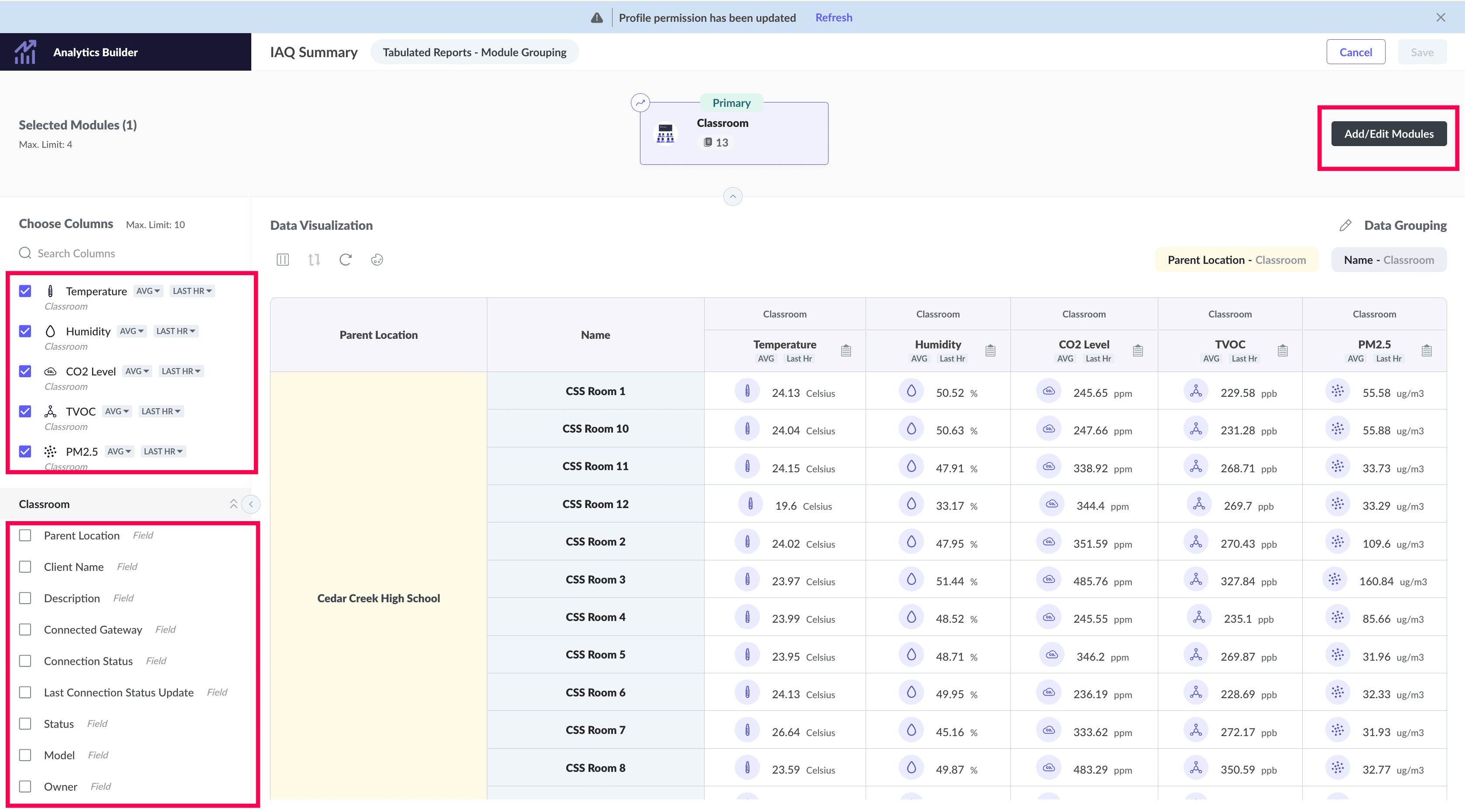The image size is (1465, 812).
Task: Click the pencil icon beside Data Grouping
Action: [x=1345, y=226]
